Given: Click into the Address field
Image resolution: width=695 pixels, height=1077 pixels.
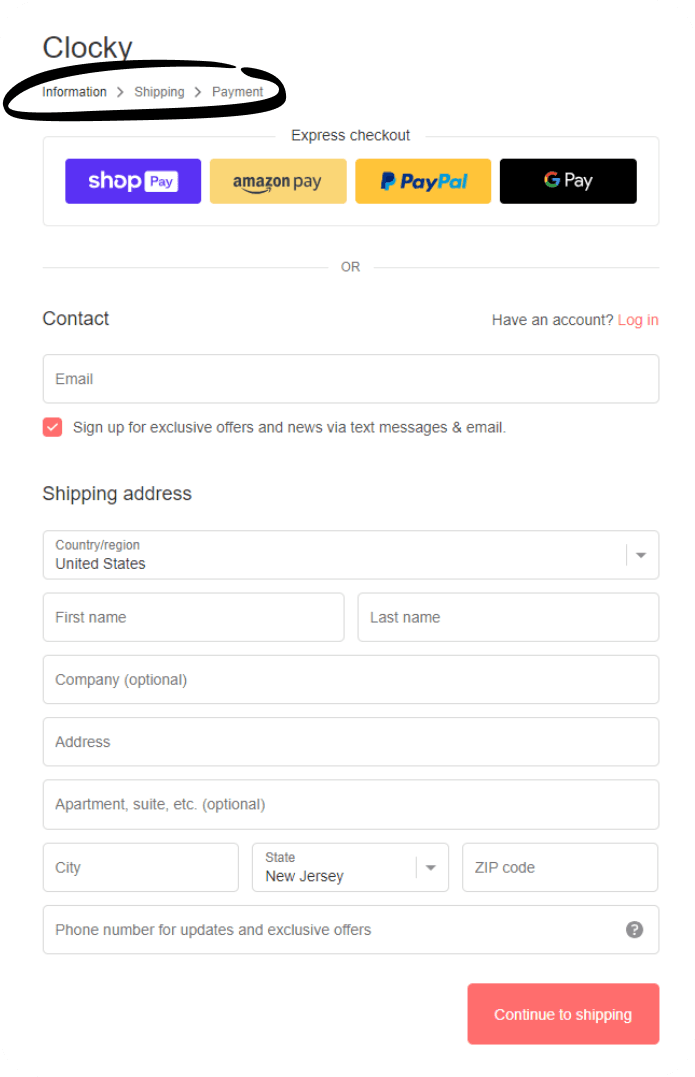Looking at the screenshot, I should coord(351,742).
